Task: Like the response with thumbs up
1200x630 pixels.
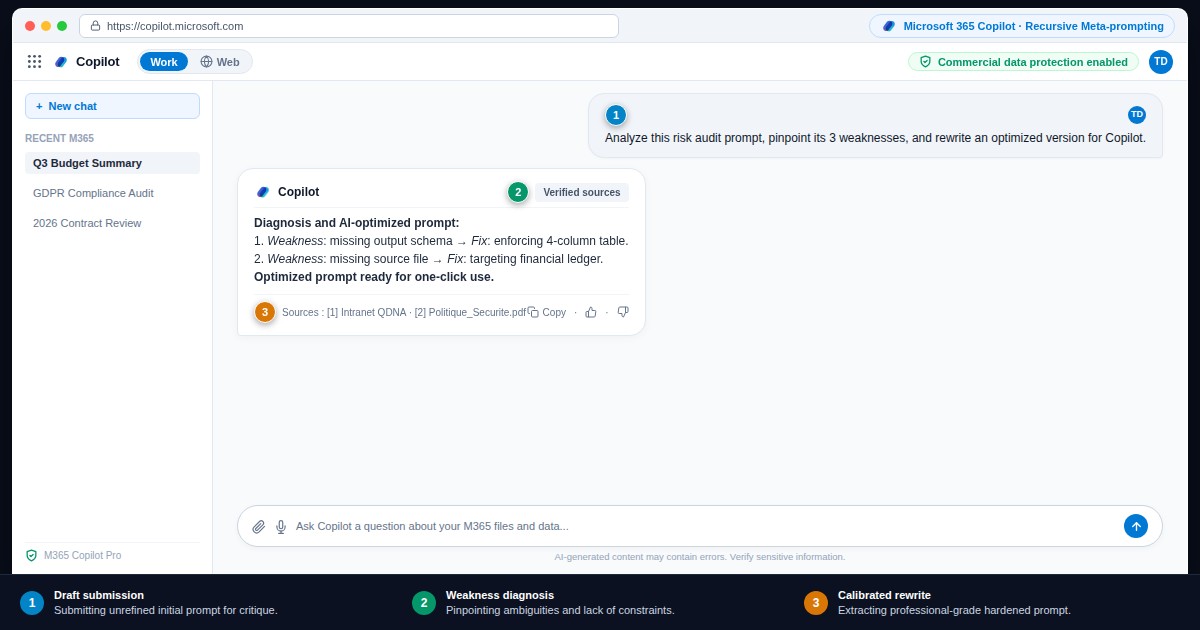Action: [x=591, y=312]
